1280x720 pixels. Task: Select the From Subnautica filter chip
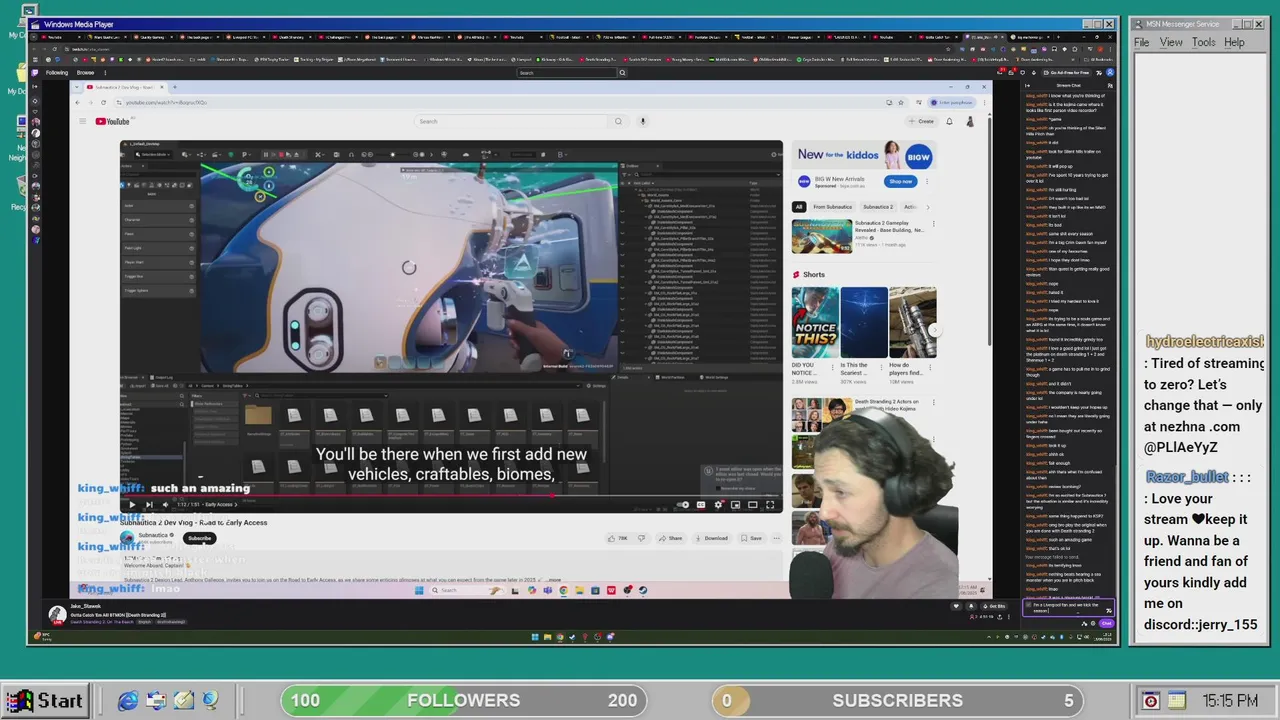click(x=832, y=207)
